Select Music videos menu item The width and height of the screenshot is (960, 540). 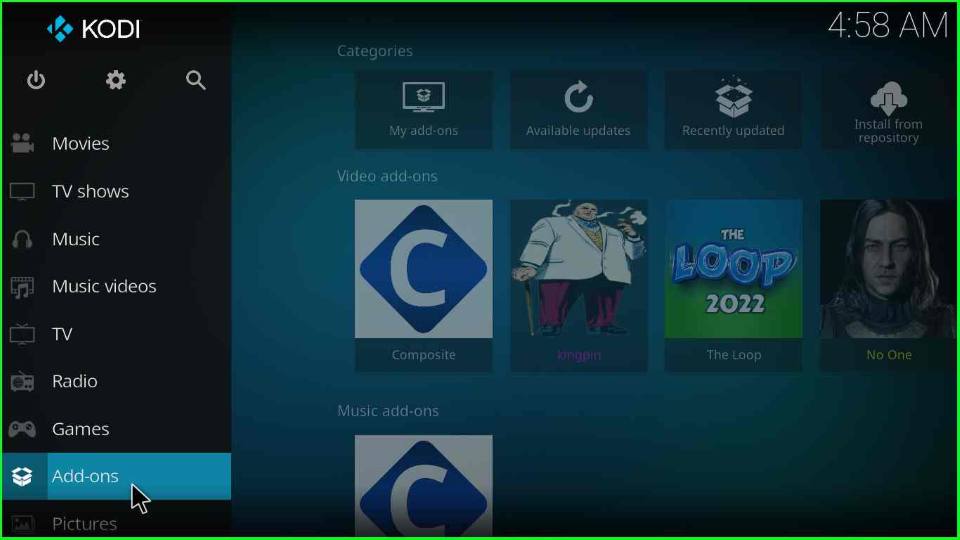pos(116,287)
